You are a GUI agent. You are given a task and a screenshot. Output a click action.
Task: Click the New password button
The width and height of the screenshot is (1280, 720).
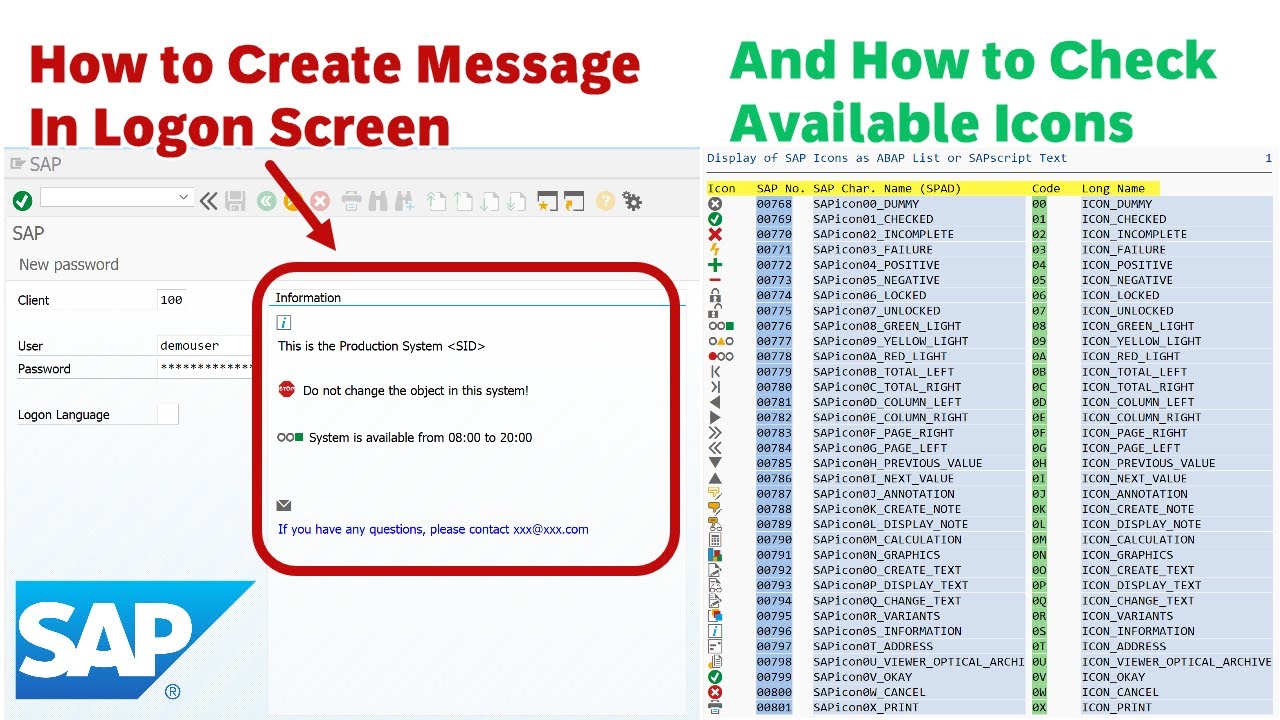point(69,264)
